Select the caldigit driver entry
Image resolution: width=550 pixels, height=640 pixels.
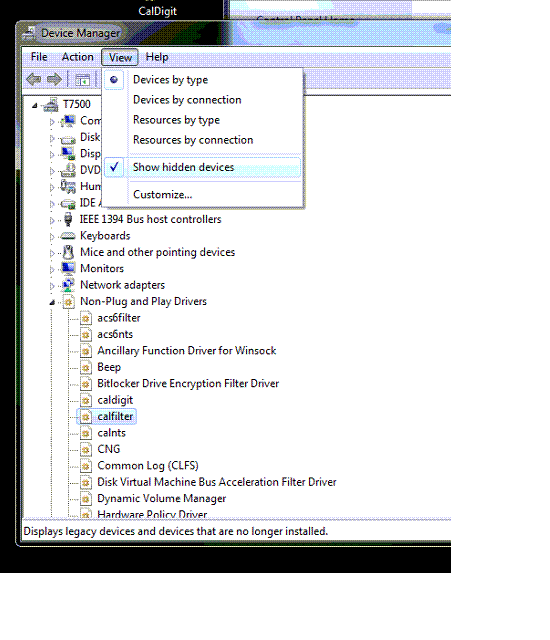pos(115,400)
